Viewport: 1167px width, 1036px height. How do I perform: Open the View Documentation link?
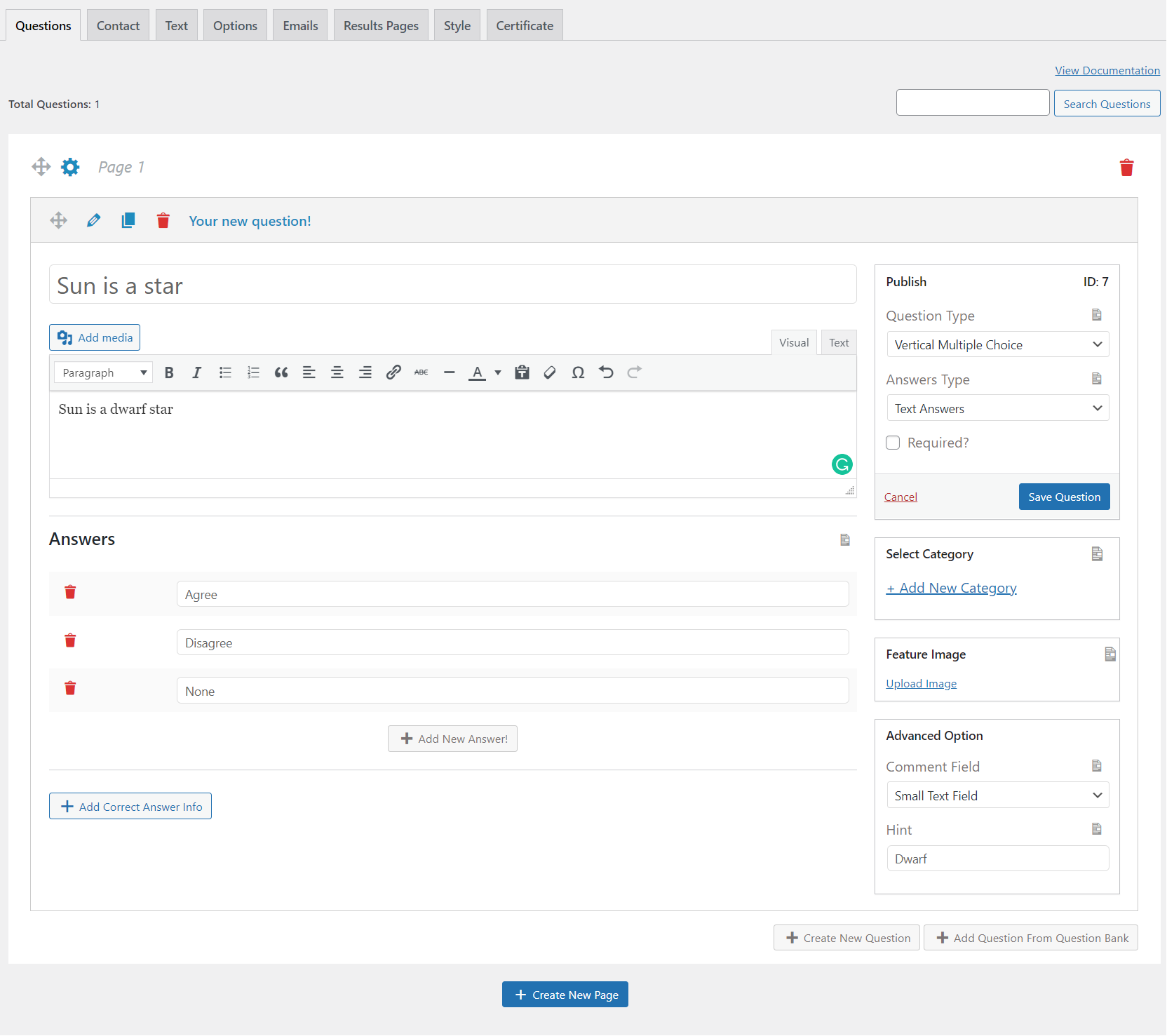(x=1107, y=70)
